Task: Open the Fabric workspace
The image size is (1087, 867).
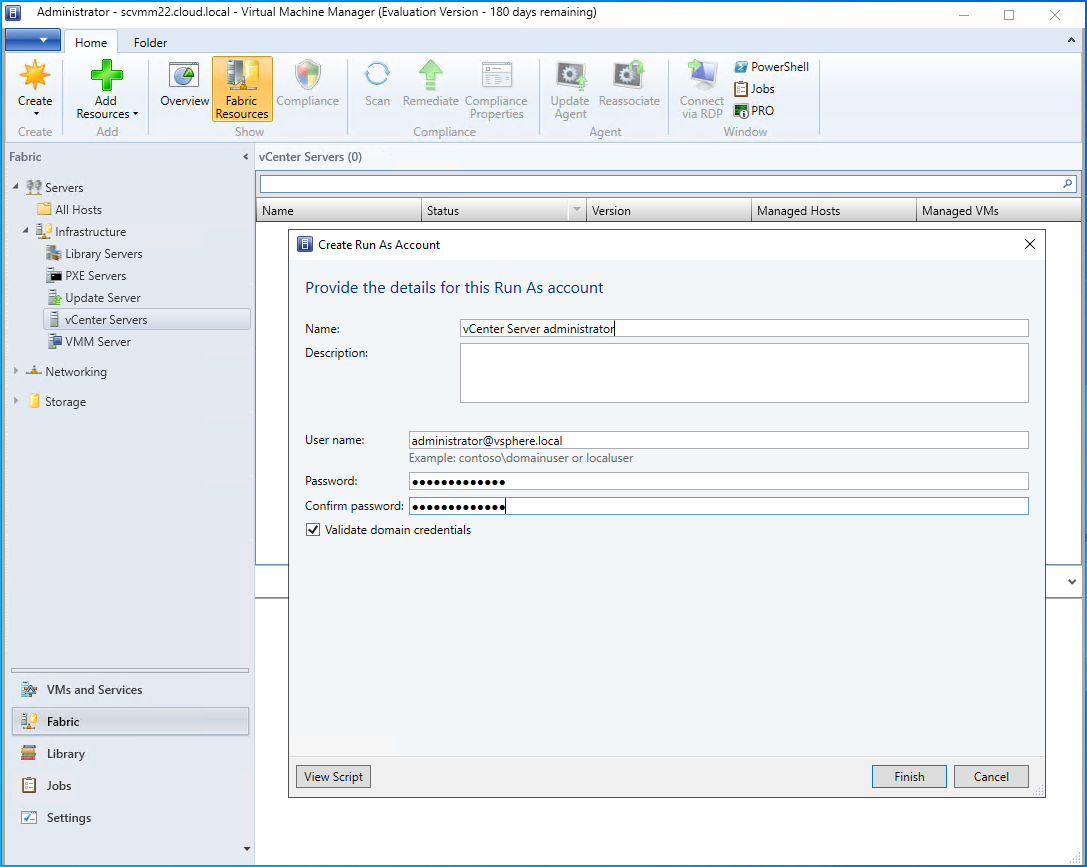Action: 130,721
